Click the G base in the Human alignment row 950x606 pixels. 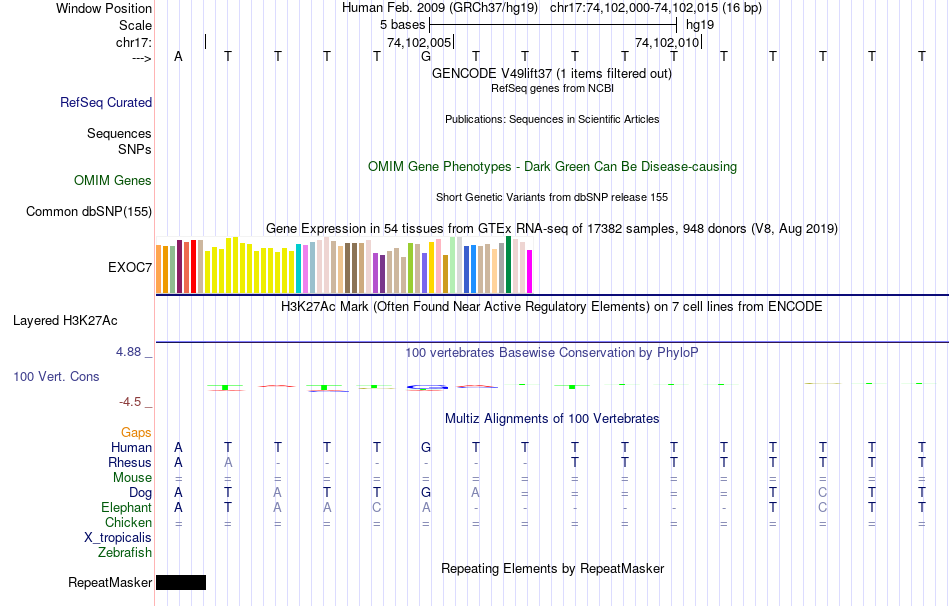coord(426,448)
